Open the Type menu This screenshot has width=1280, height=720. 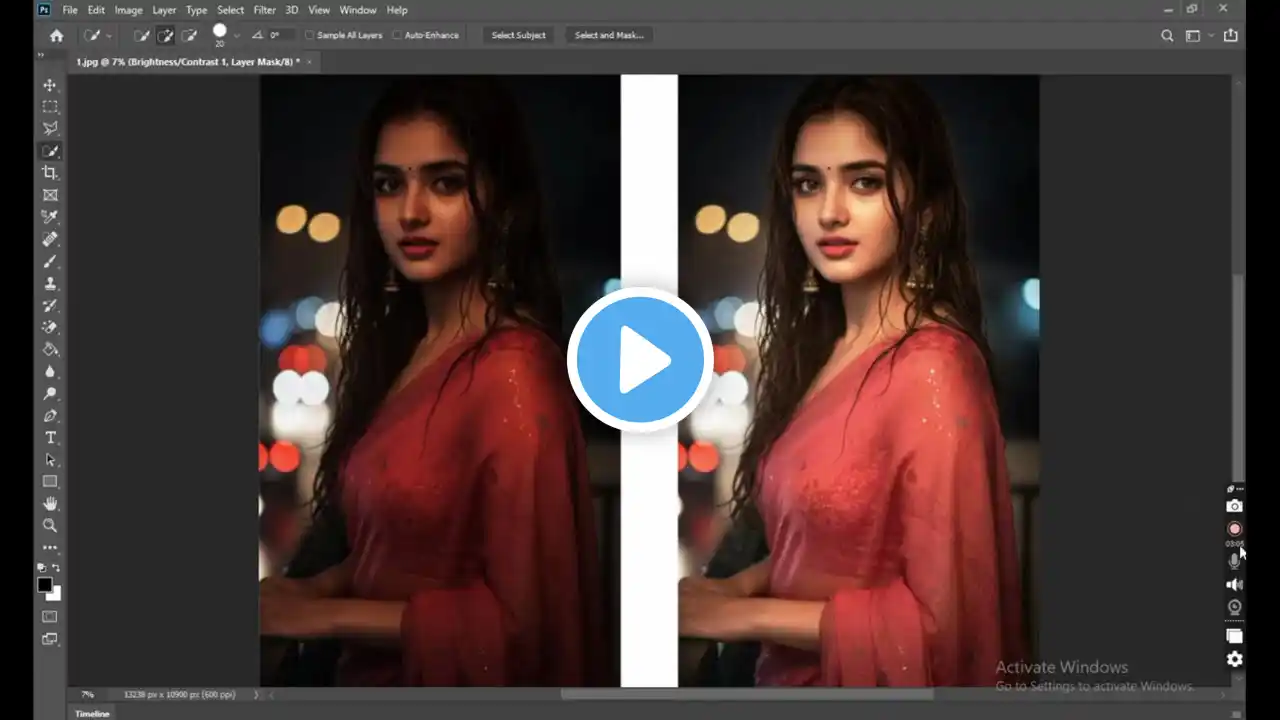tap(197, 10)
